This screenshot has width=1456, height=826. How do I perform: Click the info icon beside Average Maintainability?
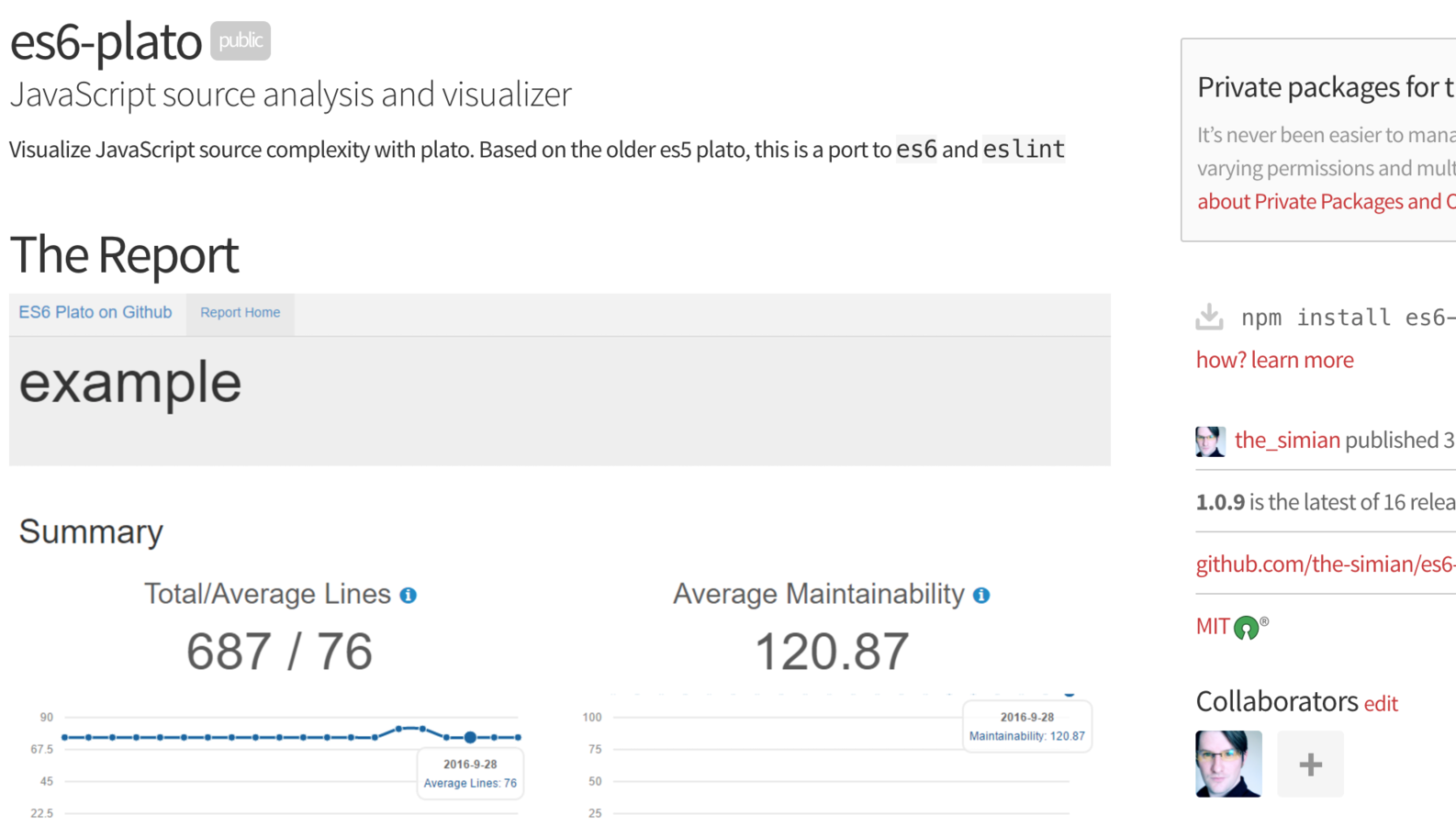click(x=981, y=596)
